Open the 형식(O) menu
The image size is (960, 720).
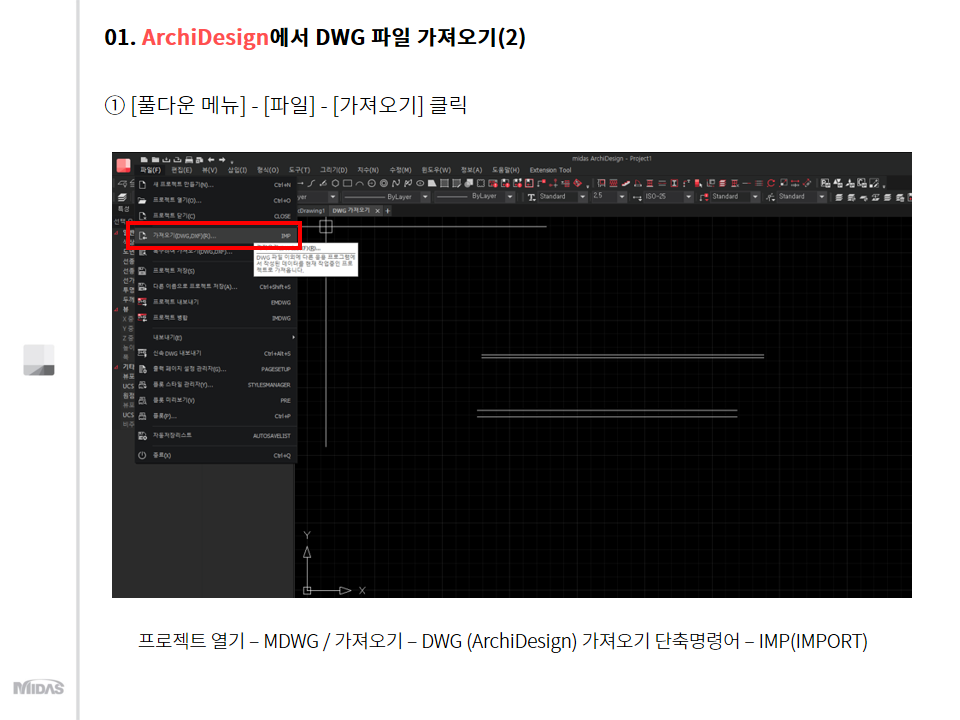coord(268,170)
